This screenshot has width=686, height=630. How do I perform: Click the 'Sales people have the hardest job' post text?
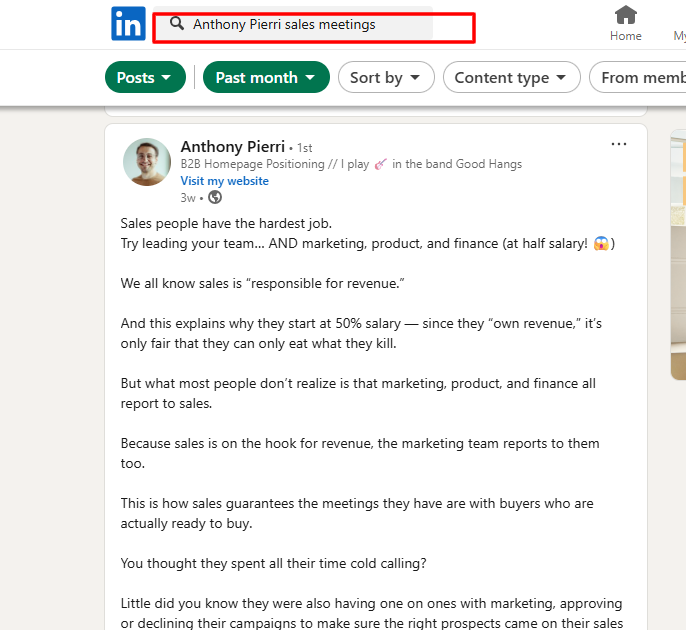(x=226, y=223)
